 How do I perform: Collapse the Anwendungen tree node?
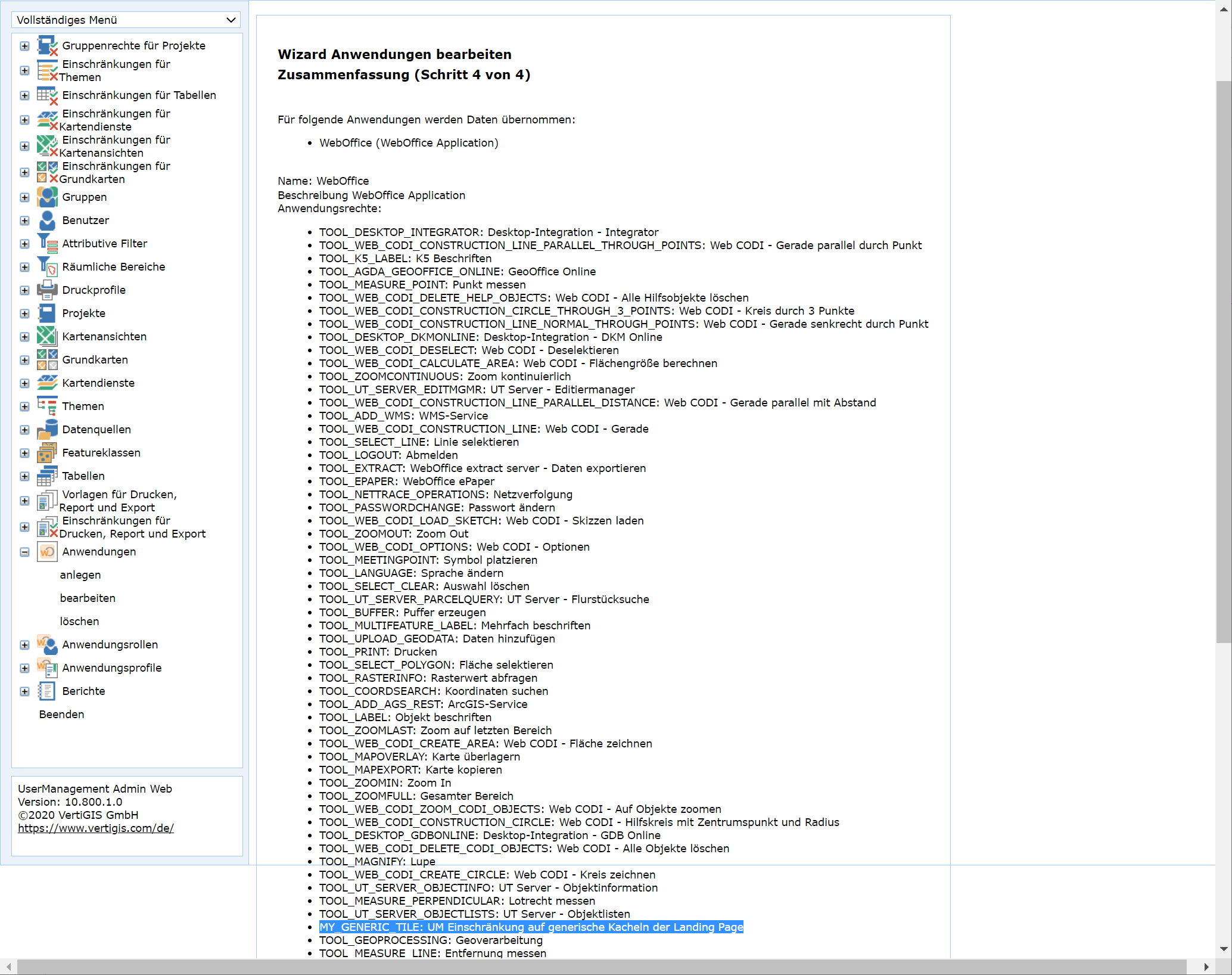click(x=24, y=552)
